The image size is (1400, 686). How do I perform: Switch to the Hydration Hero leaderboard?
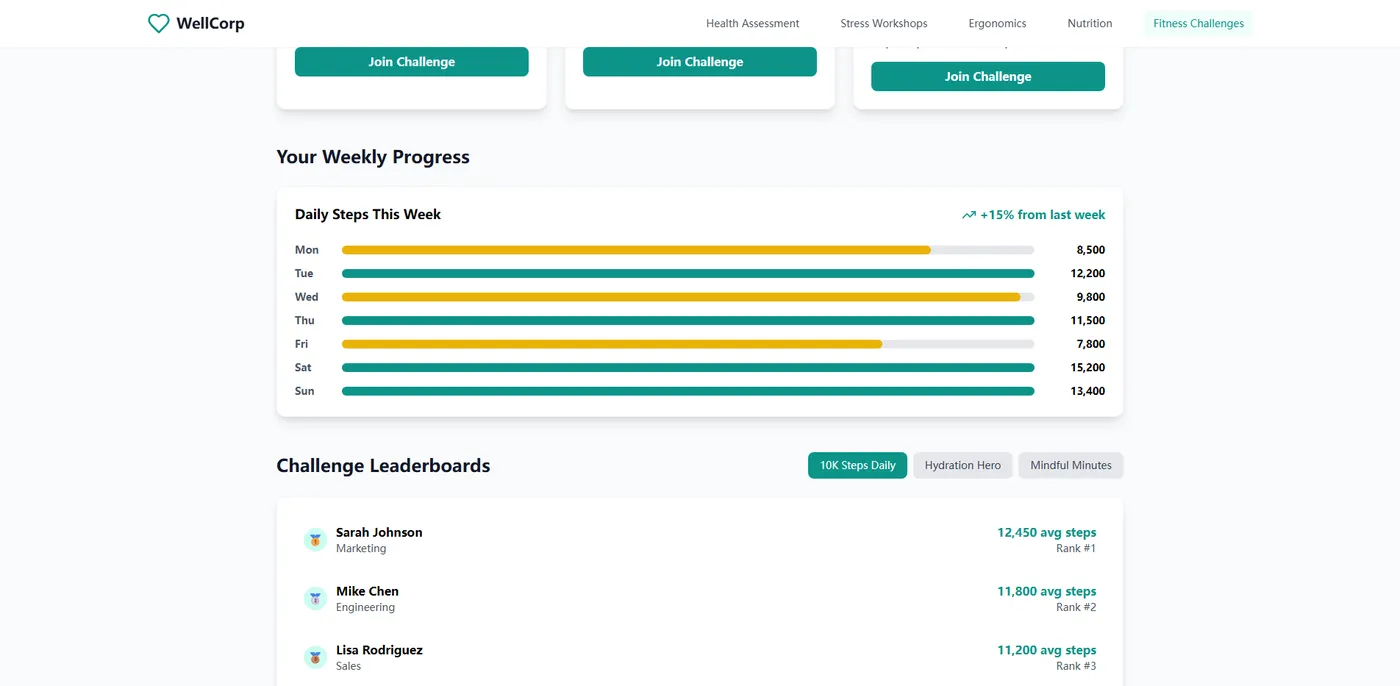(962, 465)
